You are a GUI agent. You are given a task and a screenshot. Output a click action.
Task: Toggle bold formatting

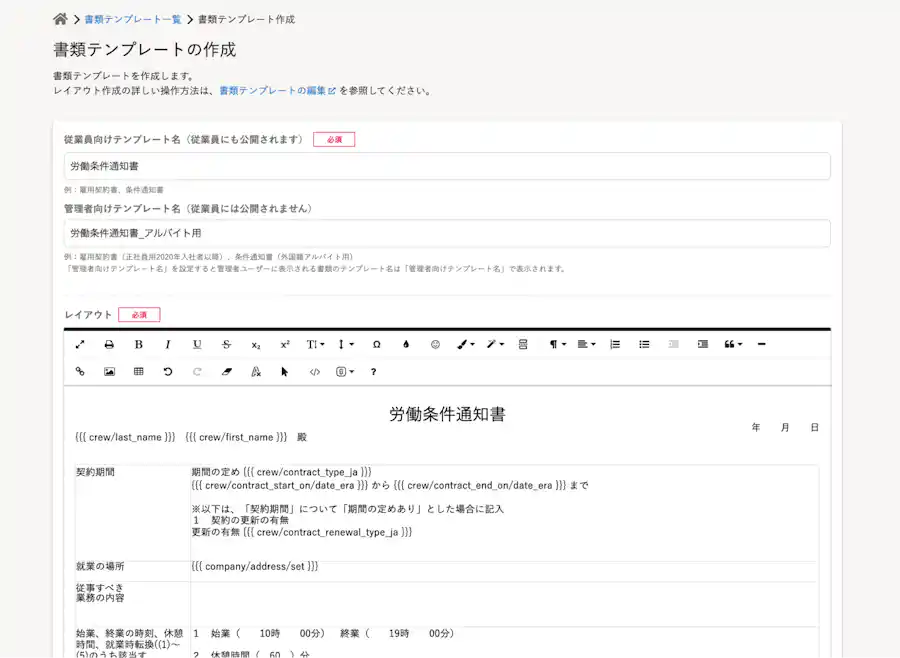pos(138,344)
